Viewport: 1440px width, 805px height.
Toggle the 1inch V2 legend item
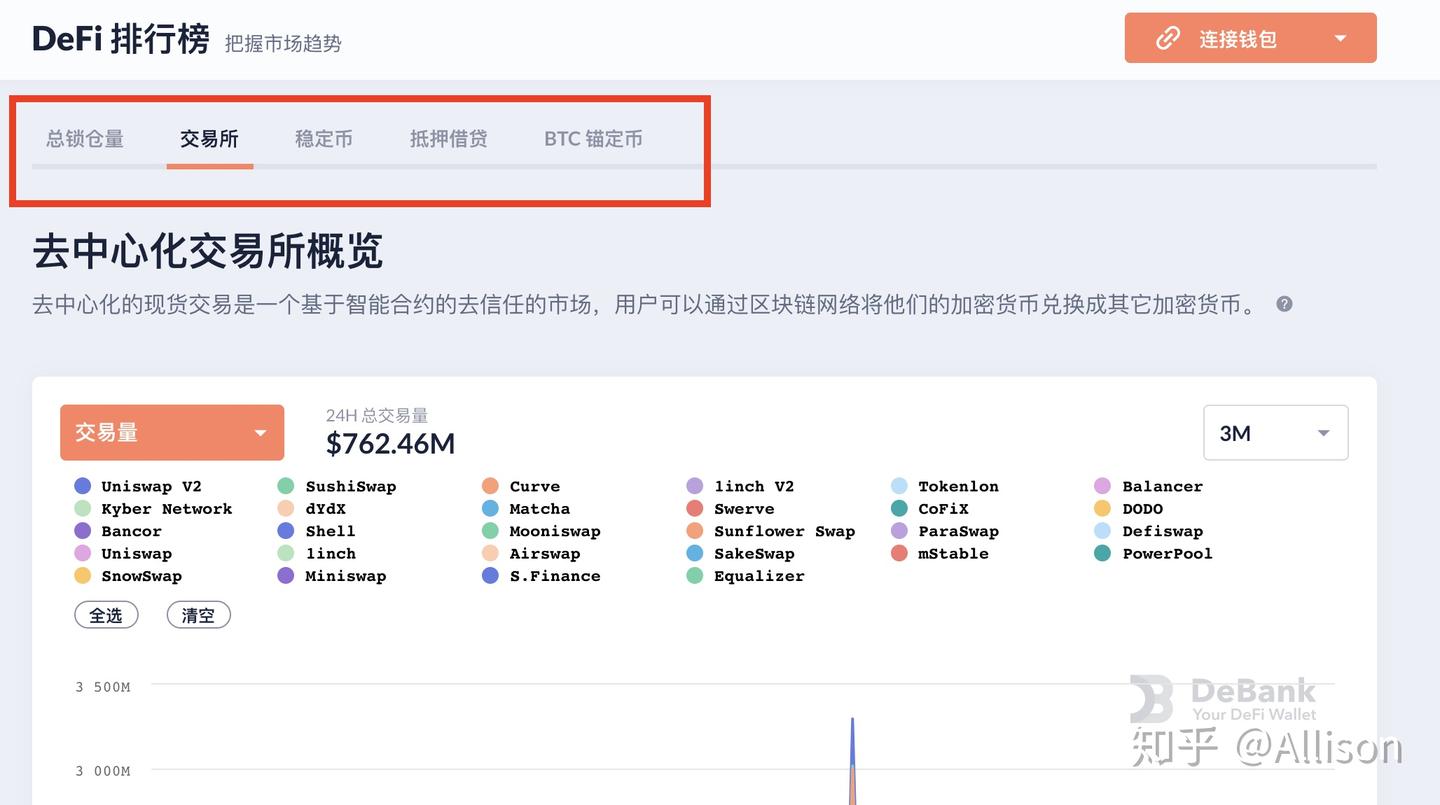694,486
